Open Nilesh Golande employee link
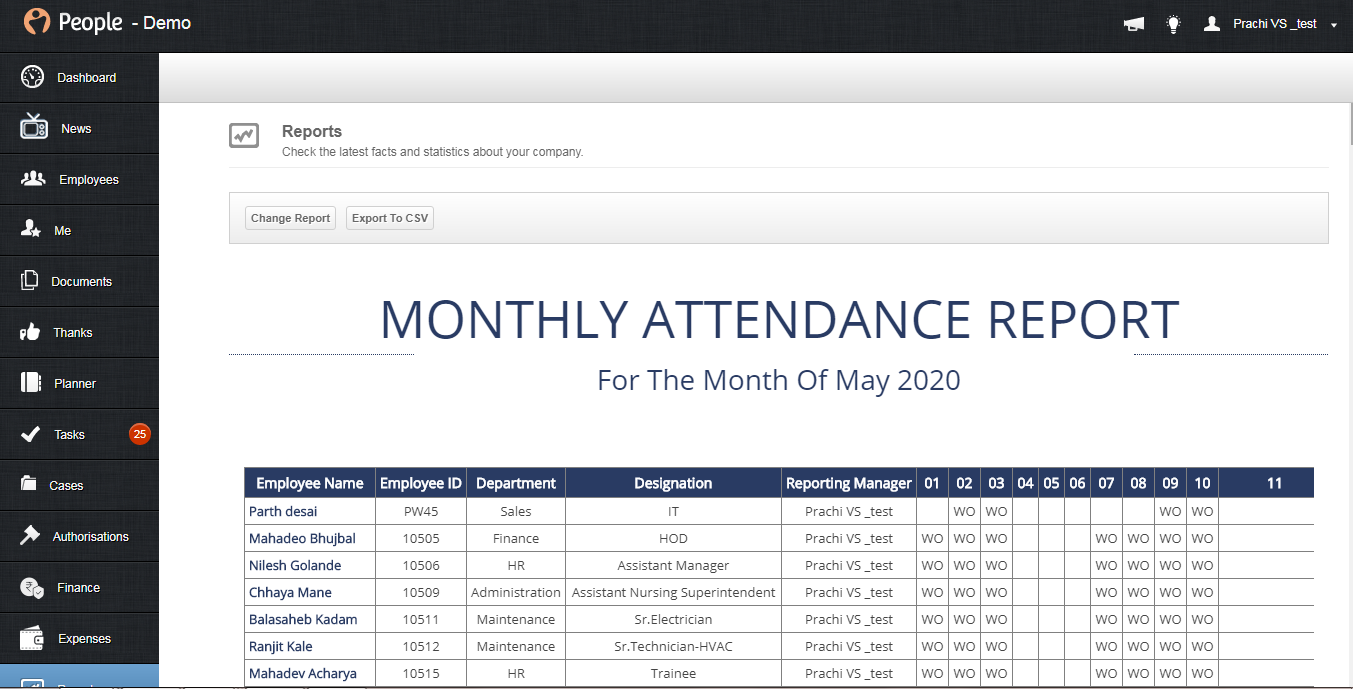1353x689 pixels. pos(295,565)
